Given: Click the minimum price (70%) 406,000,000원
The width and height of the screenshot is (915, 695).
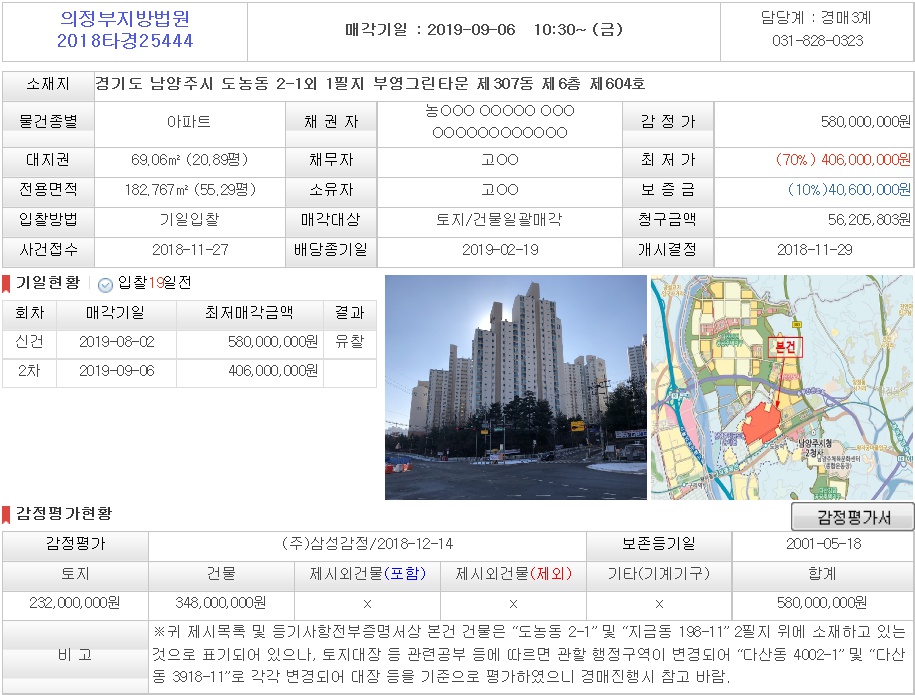Looking at the screenshot, I should coord(843,159).
